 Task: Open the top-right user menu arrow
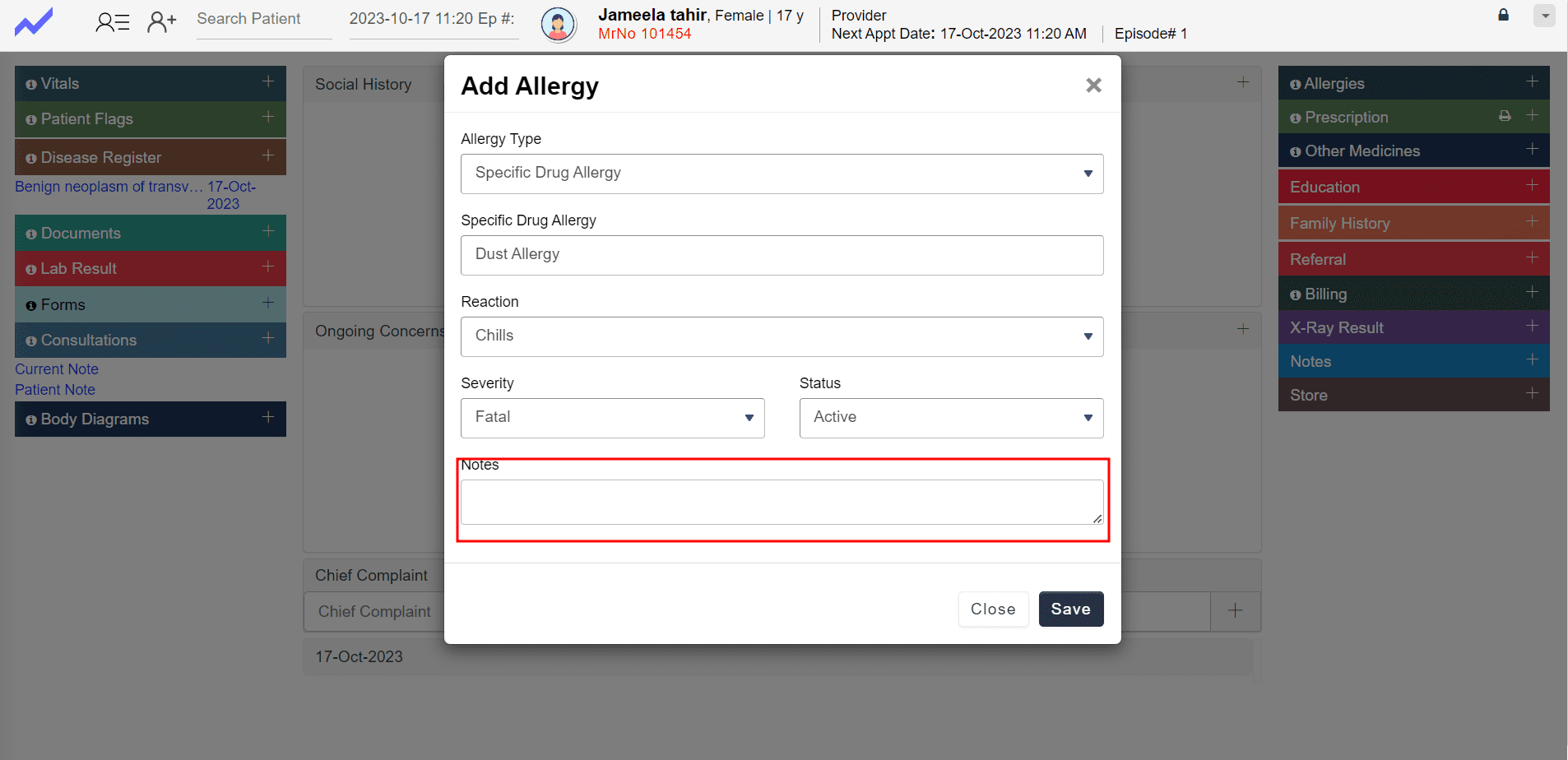pos(1544,16)
